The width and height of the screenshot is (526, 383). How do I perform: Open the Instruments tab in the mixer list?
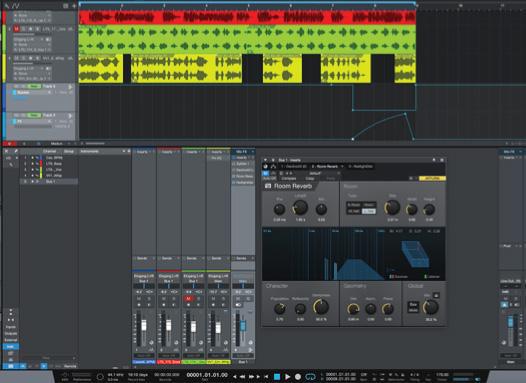click(x=90, y=152)
